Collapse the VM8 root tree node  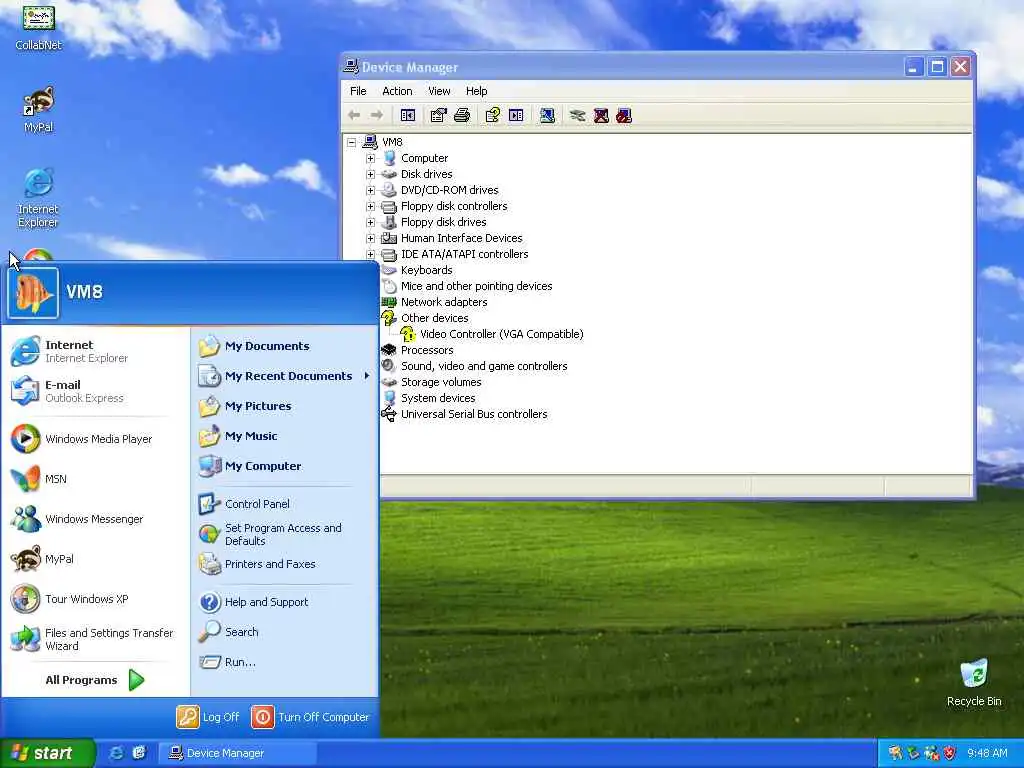point(351,142)
